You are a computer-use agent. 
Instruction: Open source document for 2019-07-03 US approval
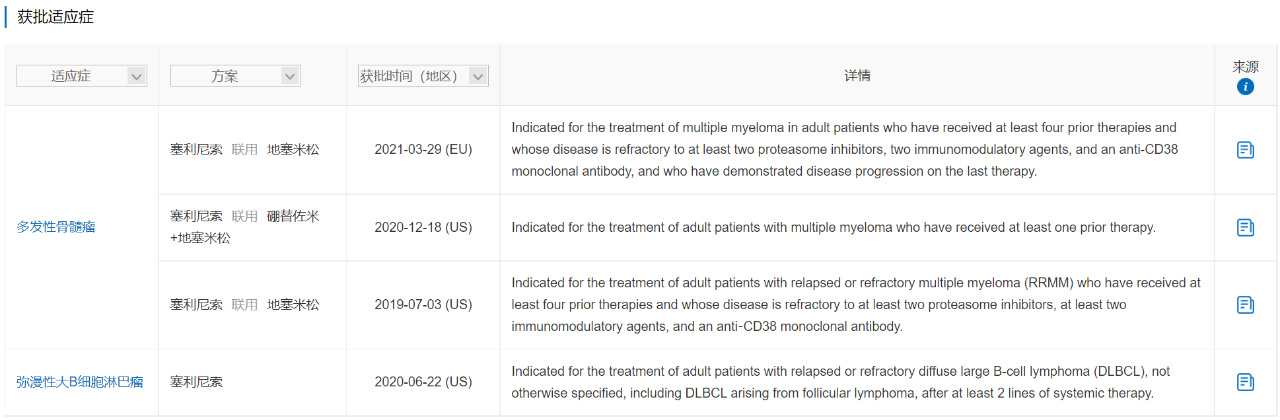[1245, 305]
